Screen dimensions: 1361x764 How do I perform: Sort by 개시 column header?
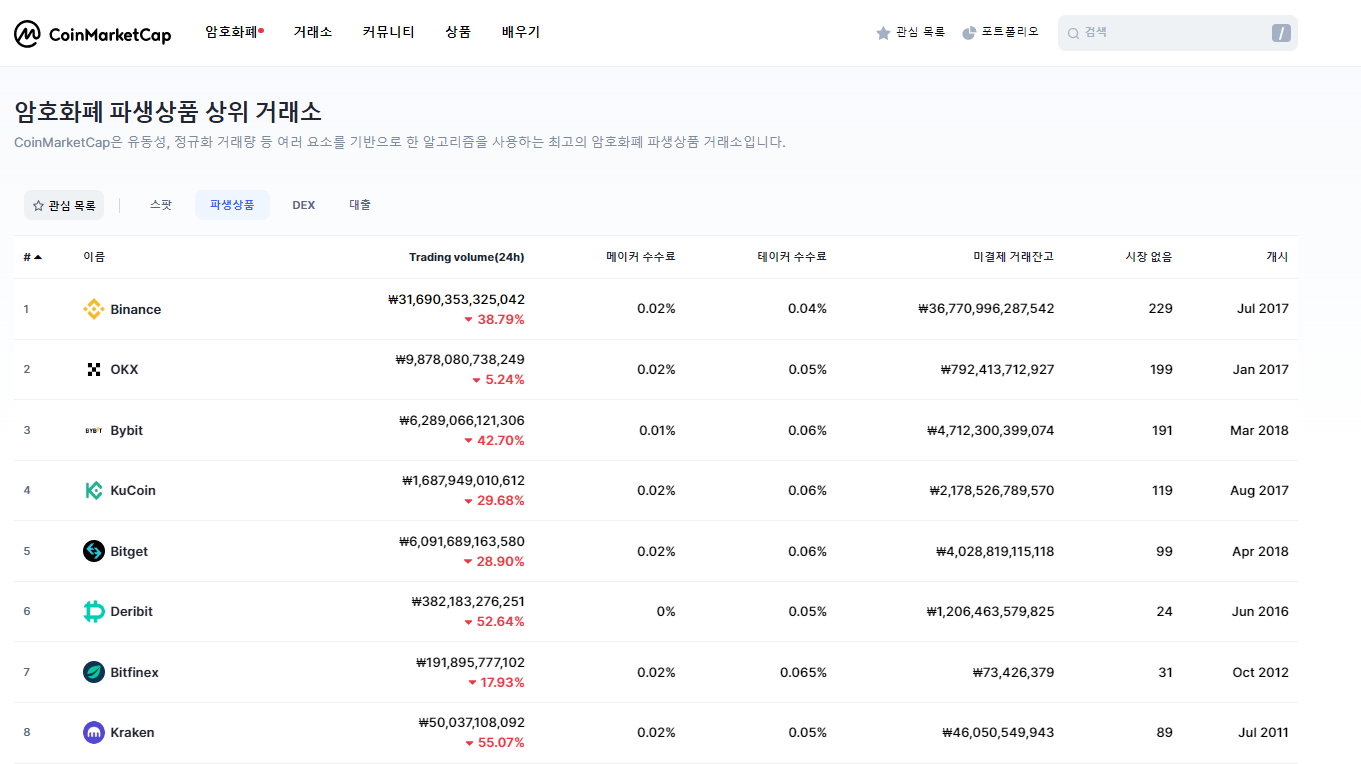1277,257
